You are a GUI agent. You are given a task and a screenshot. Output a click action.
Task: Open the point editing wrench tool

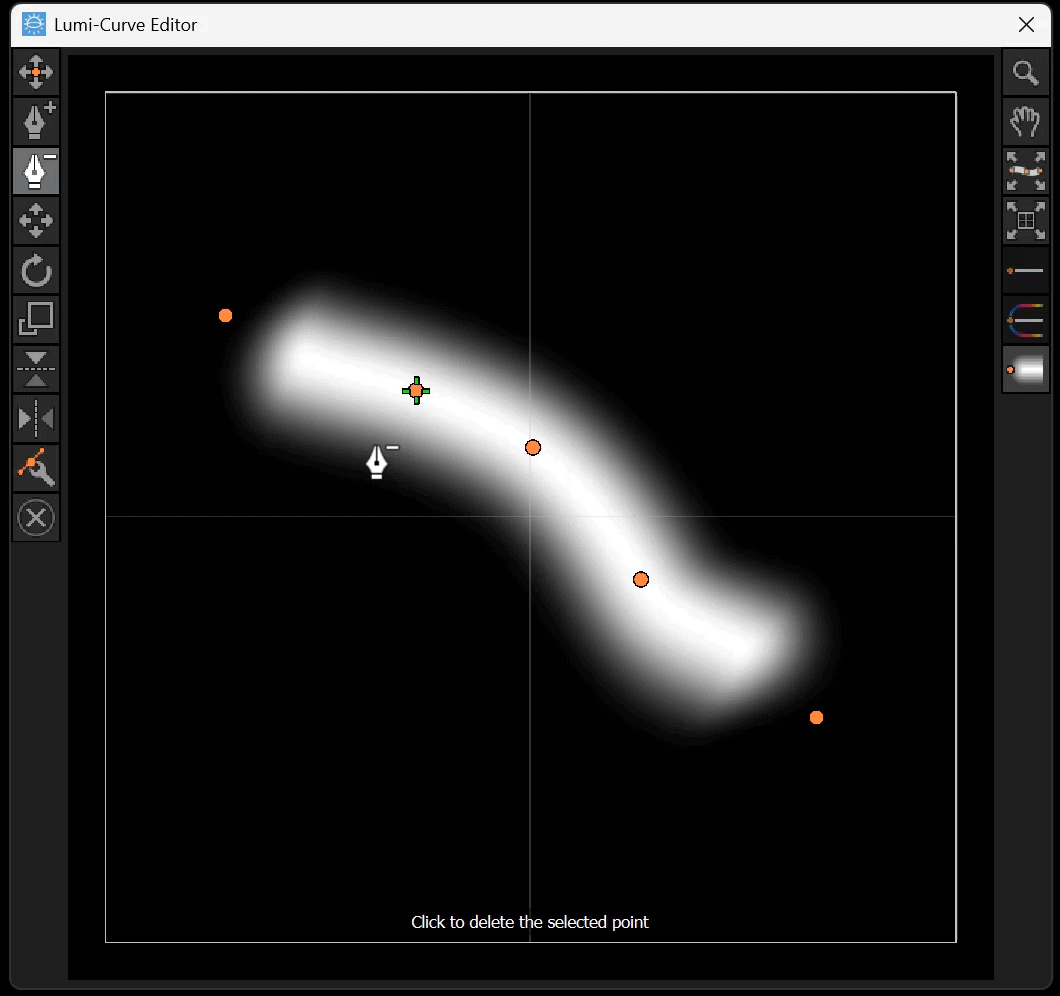tap(36, 468)
